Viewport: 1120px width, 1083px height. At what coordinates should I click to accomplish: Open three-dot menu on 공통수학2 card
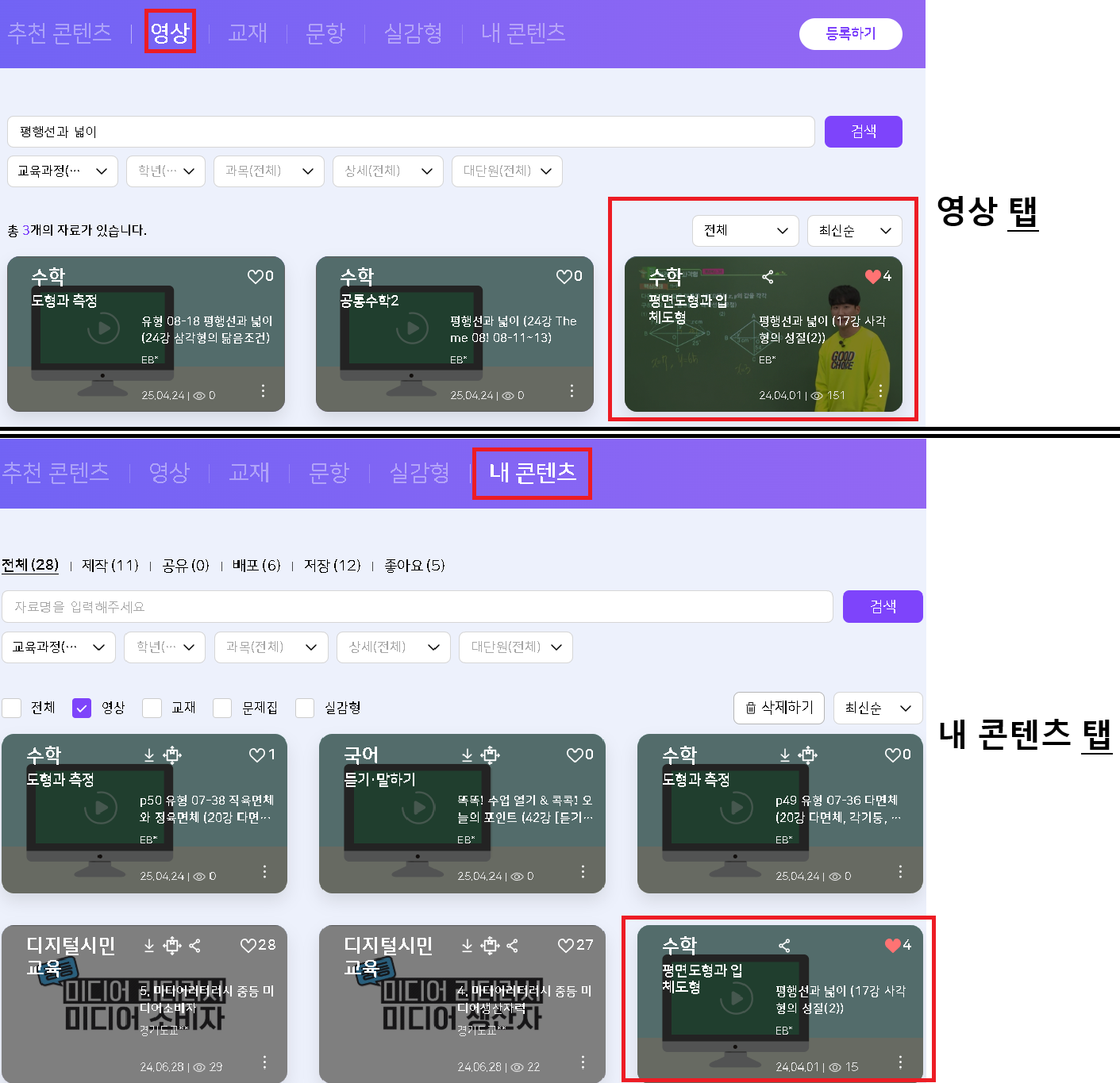pos(572,391)
